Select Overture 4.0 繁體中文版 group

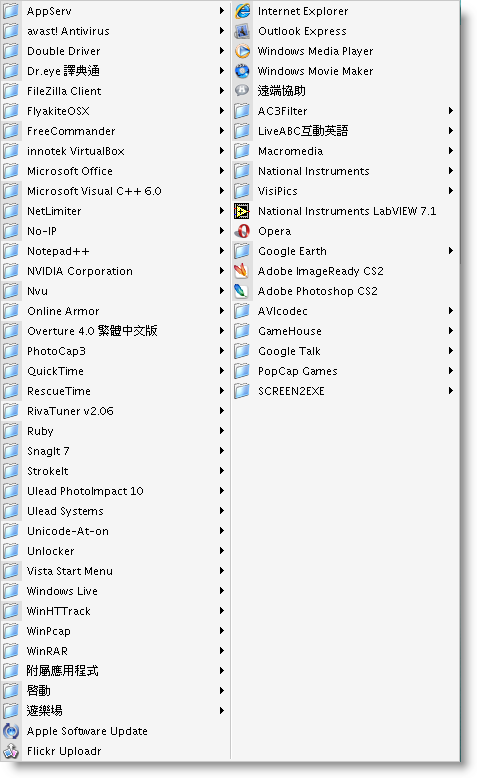coord(115,331)
